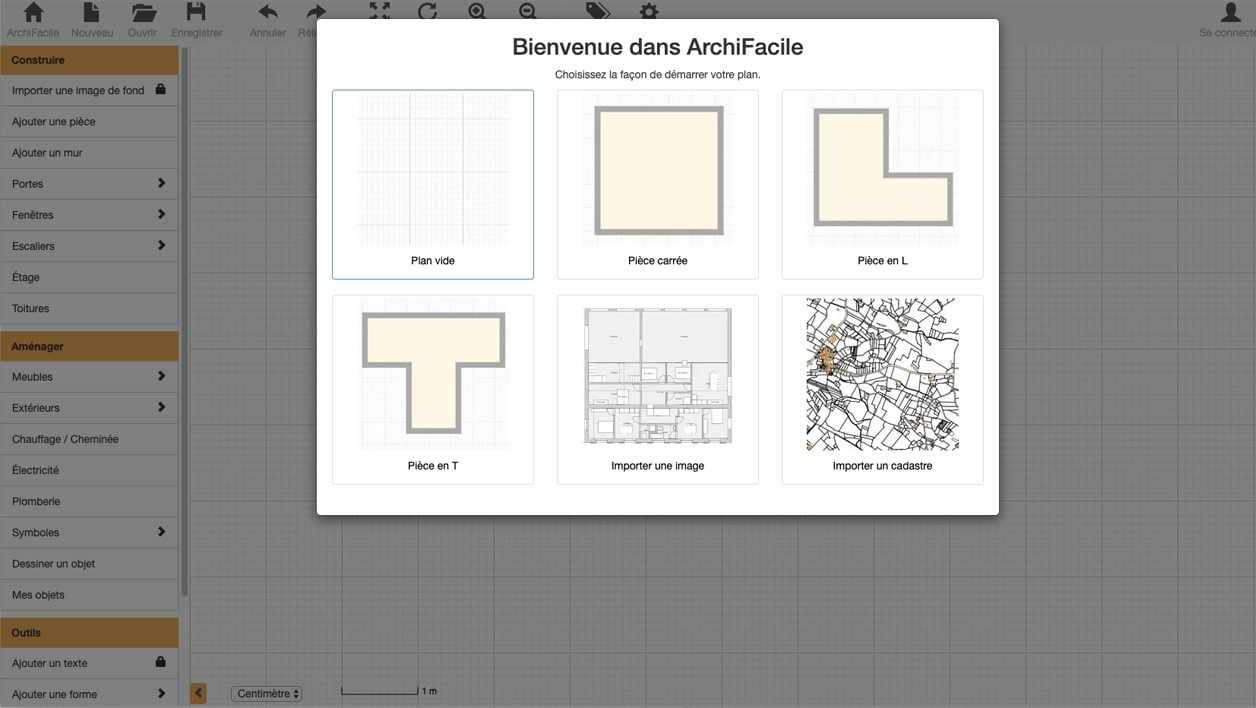1256x708 pixels.
Task: Expand the Escaliers submenu
Action: (x=161, y=245)
